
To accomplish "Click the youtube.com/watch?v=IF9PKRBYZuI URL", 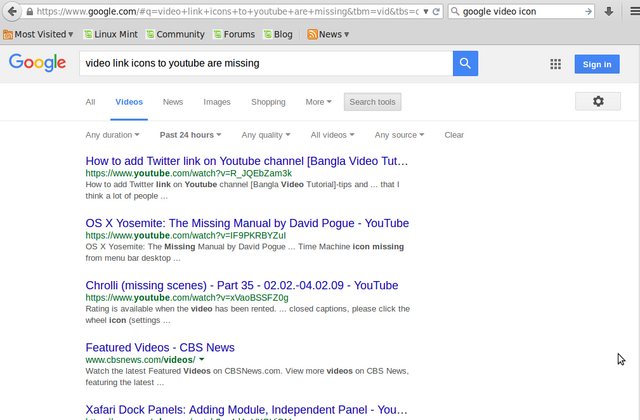I will coord(186,236).
